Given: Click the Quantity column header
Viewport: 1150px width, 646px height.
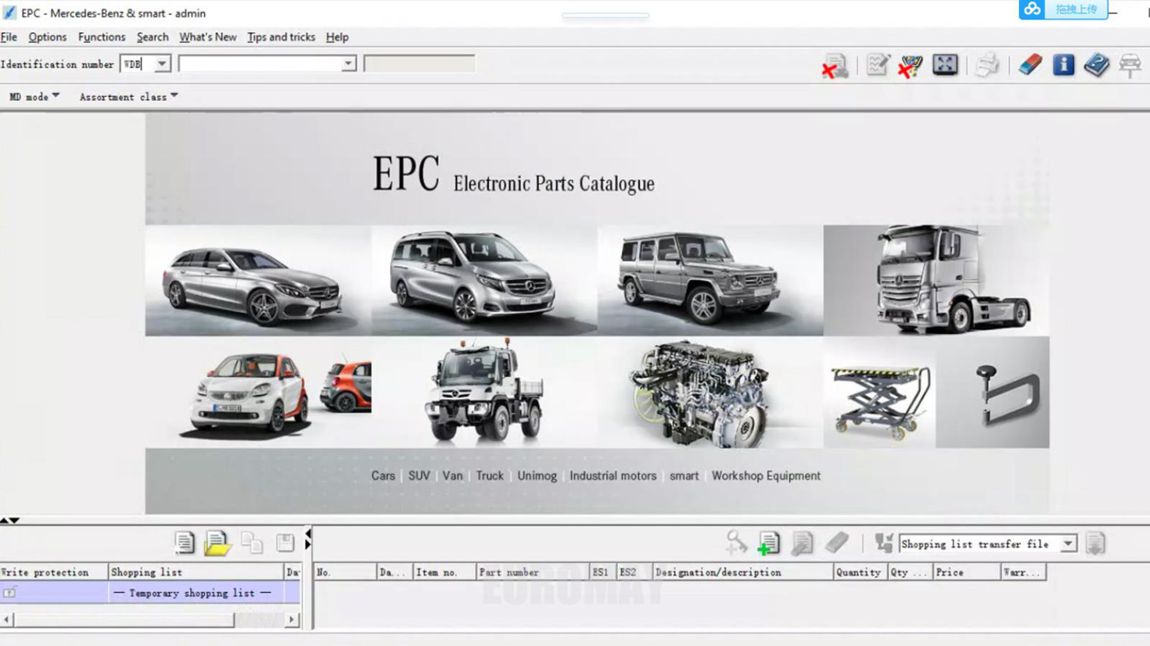Looking at the screenshot, I should coord(858,572).
